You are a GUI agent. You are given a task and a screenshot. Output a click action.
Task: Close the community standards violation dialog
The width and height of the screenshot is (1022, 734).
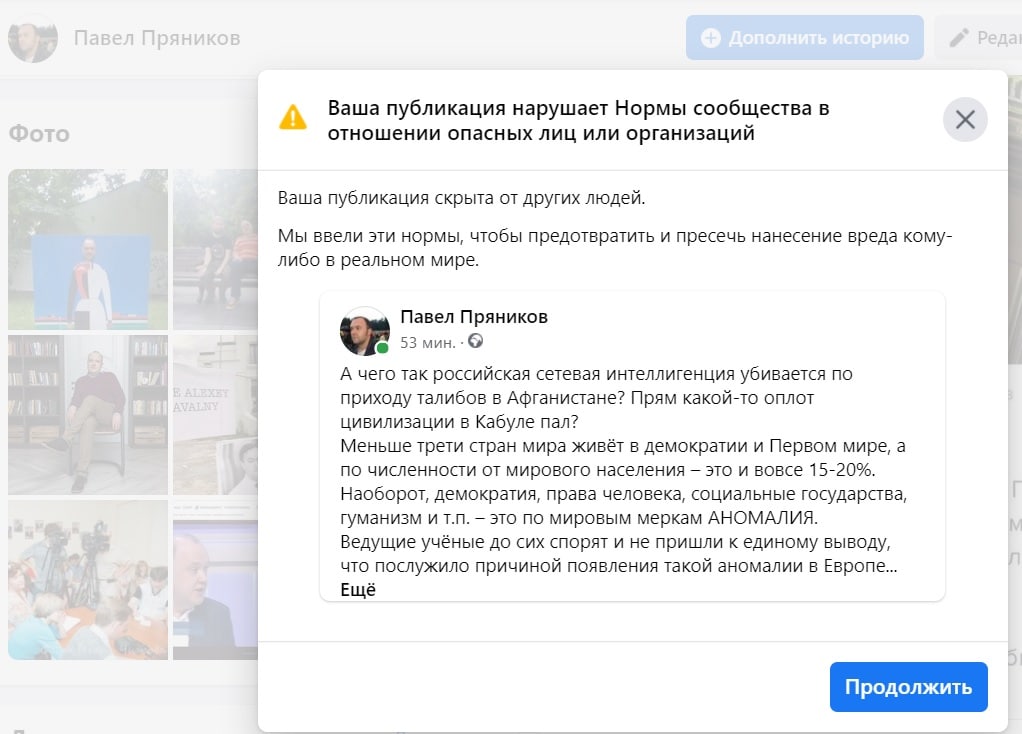click(965, 119)
